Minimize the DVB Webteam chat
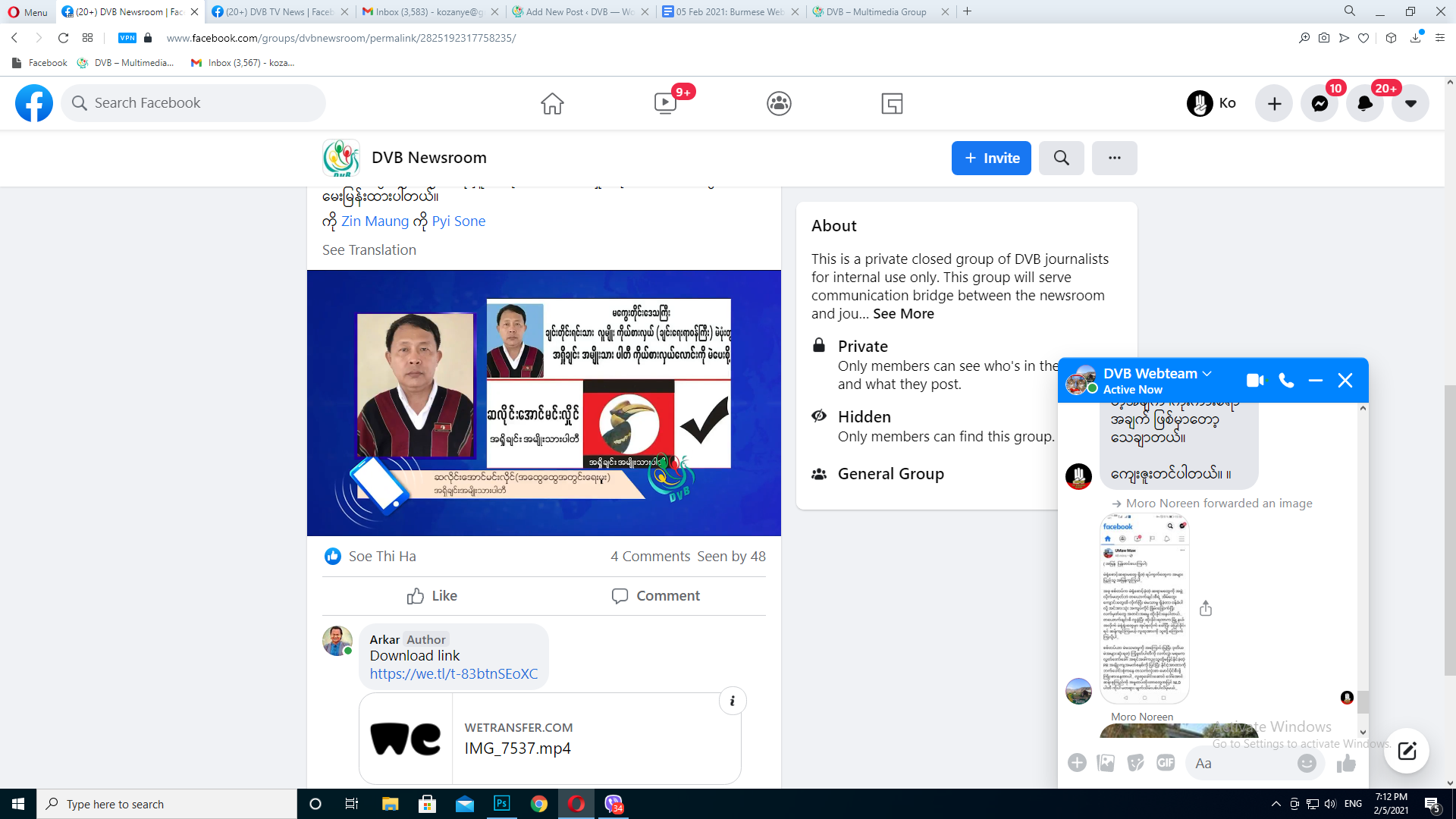 click(x=1316, y=381)
